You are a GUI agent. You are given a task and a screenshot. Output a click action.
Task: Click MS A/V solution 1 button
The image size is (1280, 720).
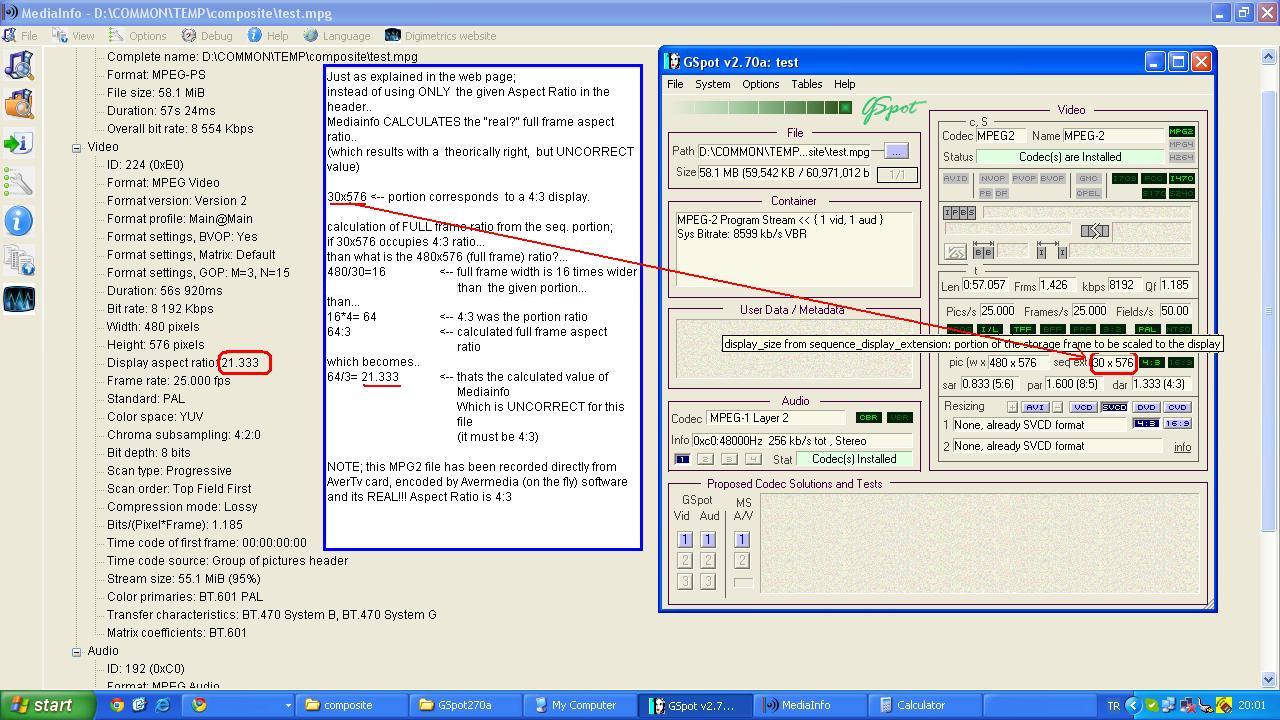click(x=742, y=540)
